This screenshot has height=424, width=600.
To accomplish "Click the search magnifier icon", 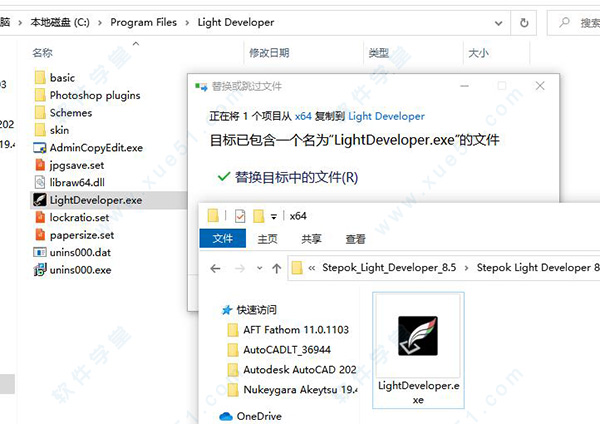I will point(564,23).
